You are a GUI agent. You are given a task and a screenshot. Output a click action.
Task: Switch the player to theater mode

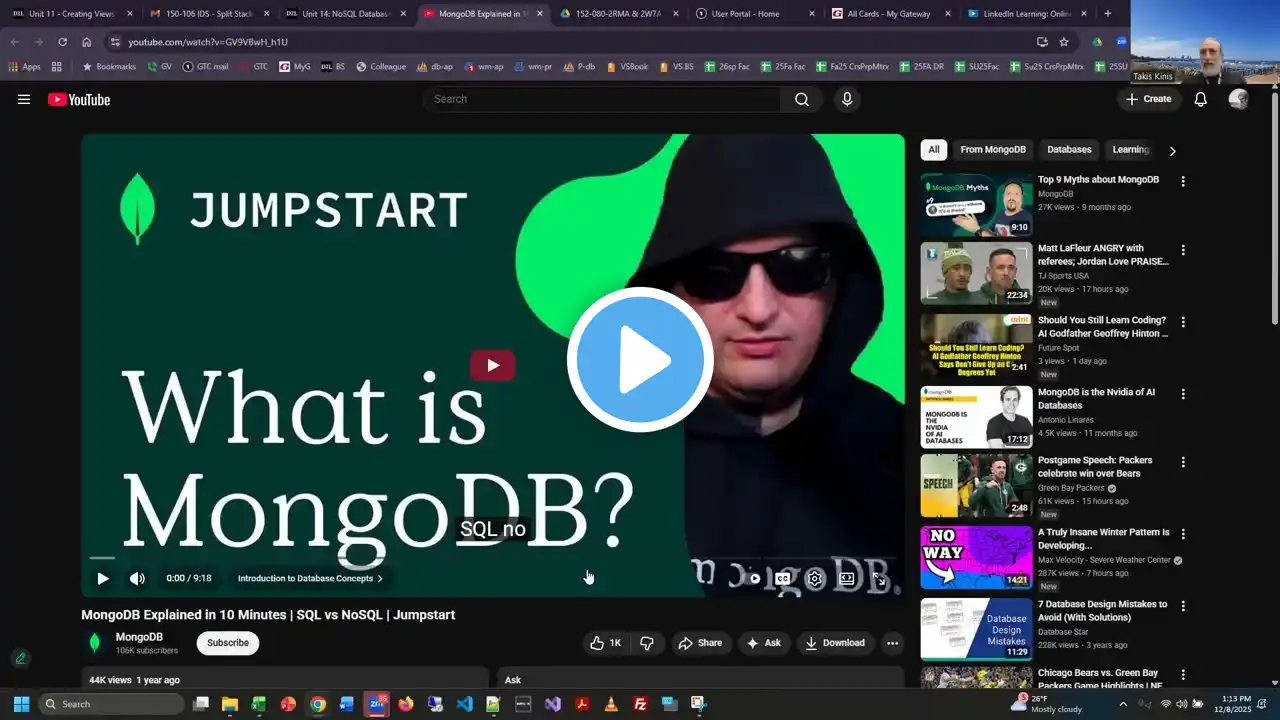click(847, 578)
